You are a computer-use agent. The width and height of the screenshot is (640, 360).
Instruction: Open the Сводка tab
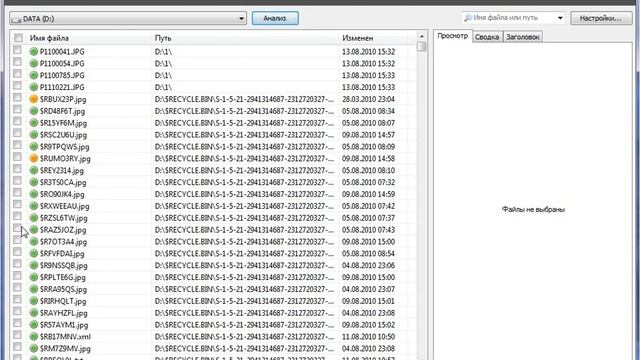coord(487,37)
